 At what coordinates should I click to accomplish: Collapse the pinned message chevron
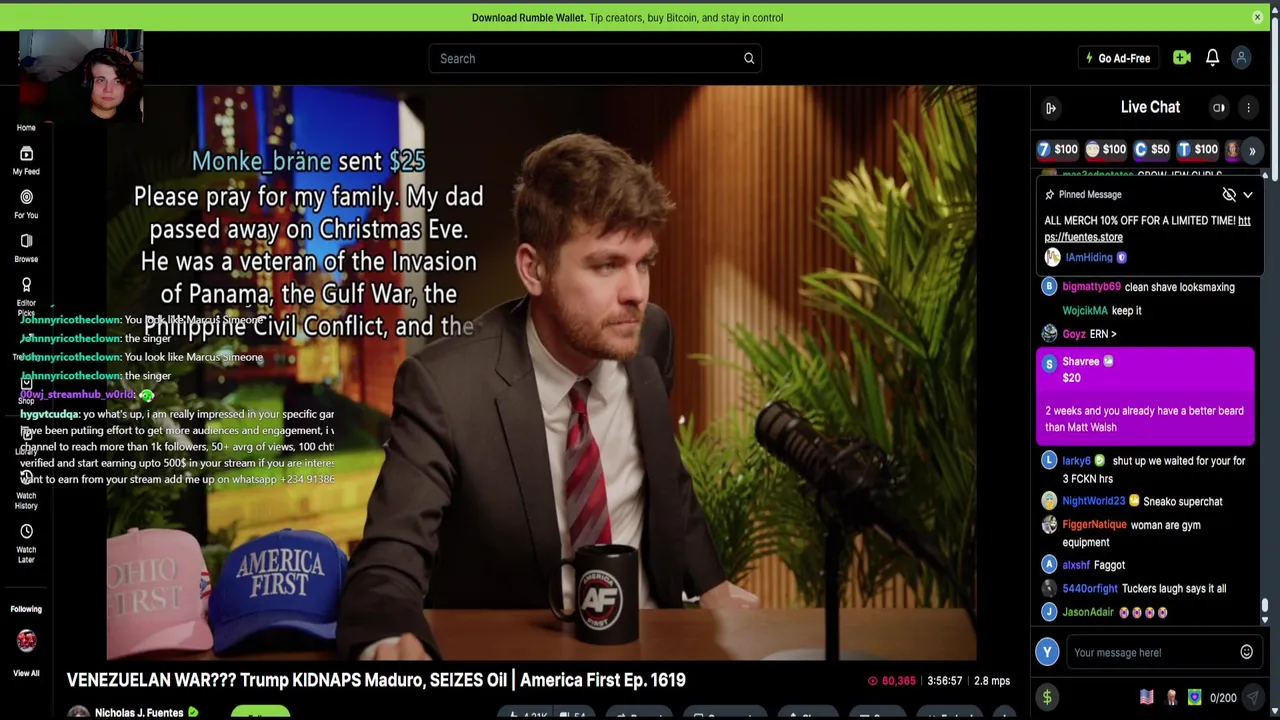coord(1248,195)
